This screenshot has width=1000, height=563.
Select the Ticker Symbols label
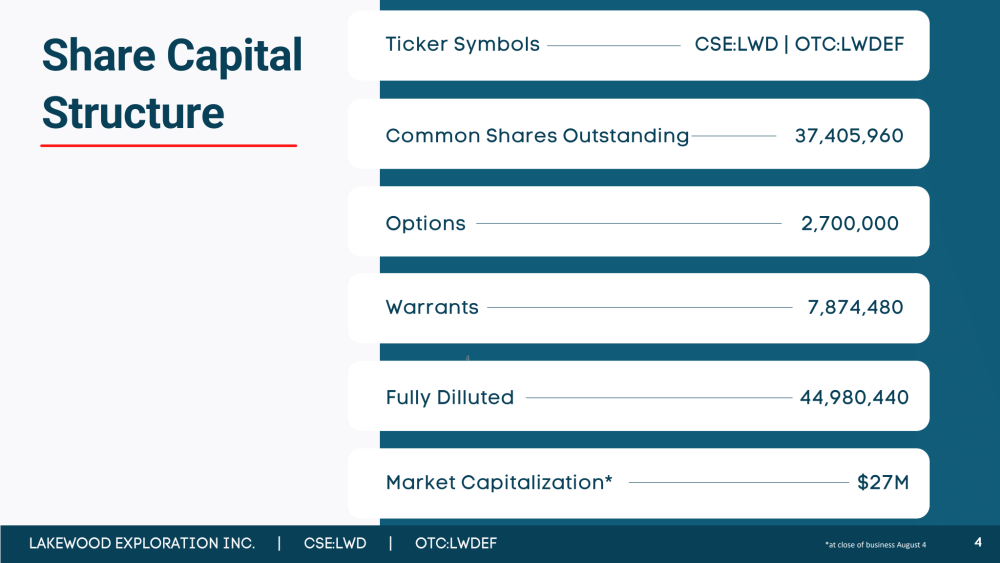(x=462, y=45)
